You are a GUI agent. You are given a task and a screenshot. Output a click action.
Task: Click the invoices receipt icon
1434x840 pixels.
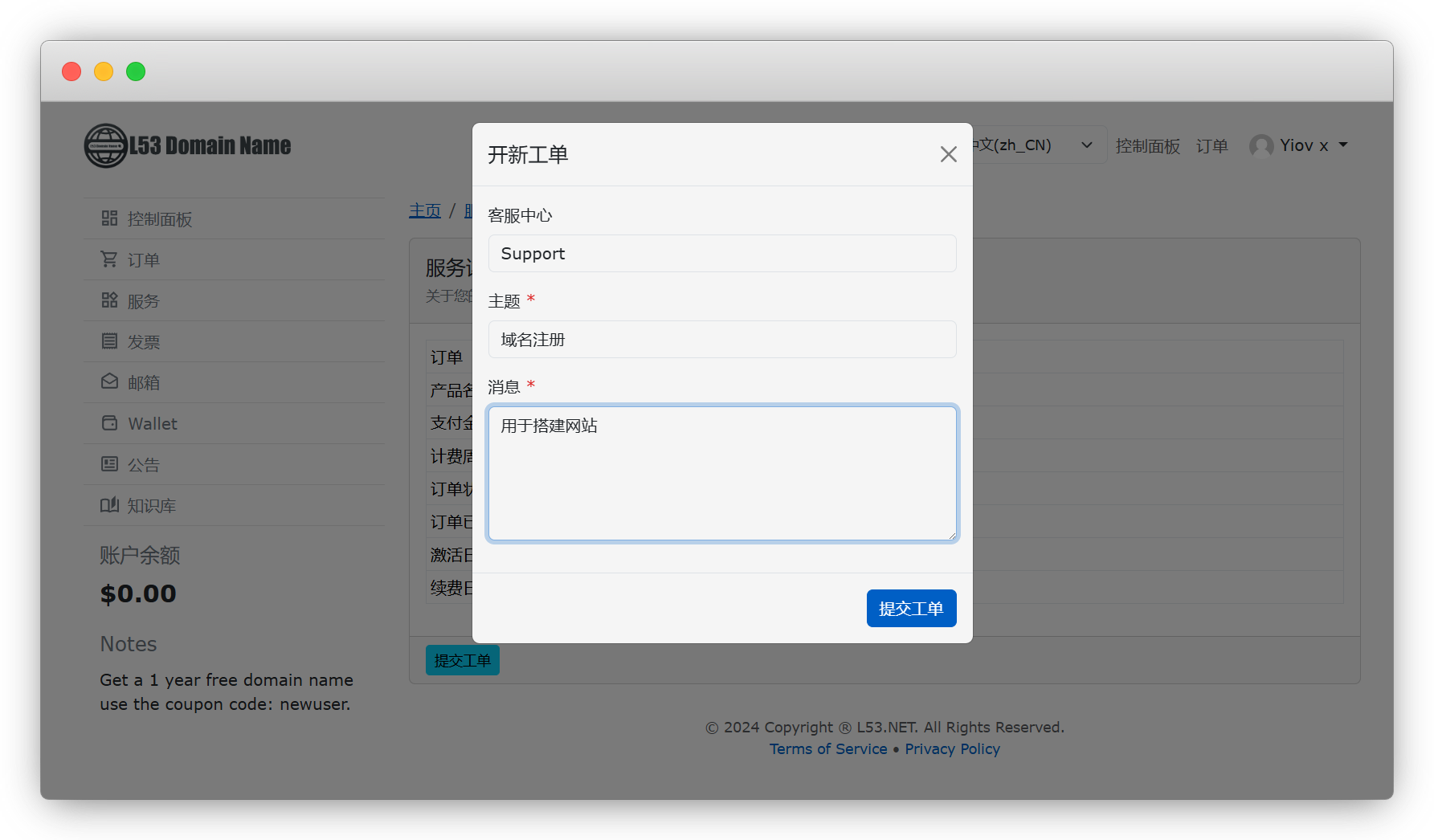tap(109, 341)
